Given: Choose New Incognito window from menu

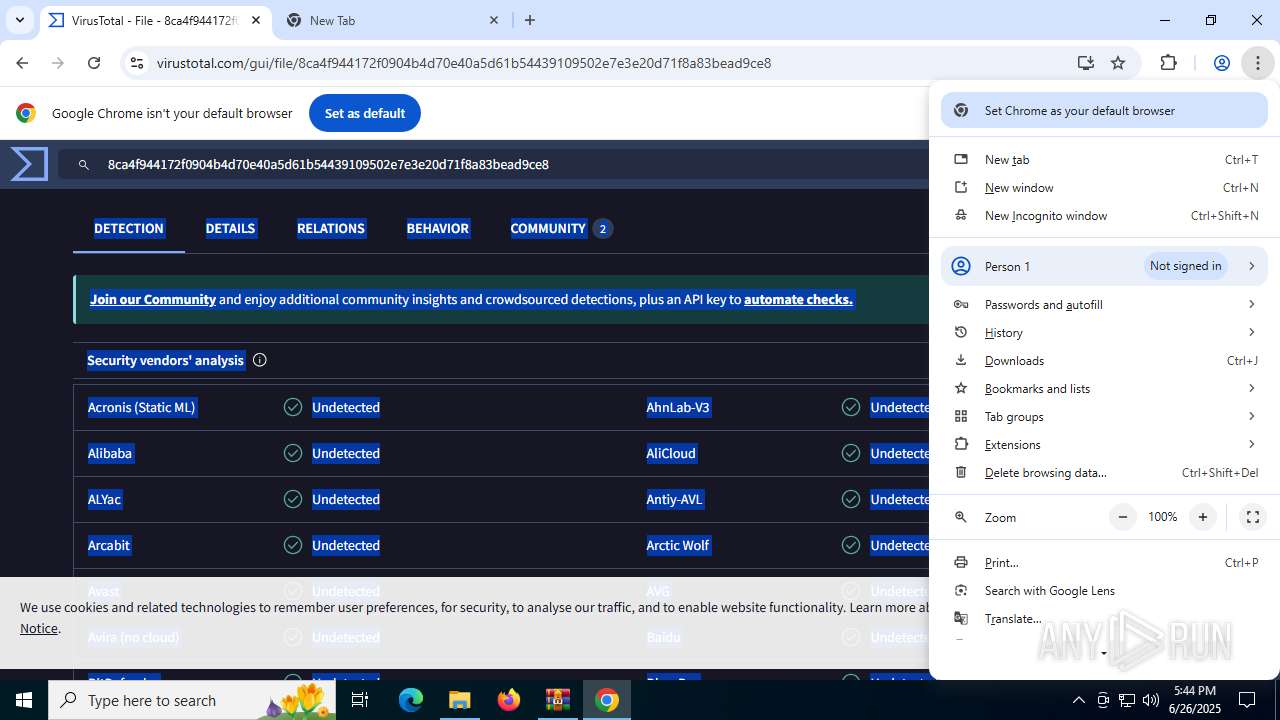Looking at the screenshot, I should pos(1104,216).
